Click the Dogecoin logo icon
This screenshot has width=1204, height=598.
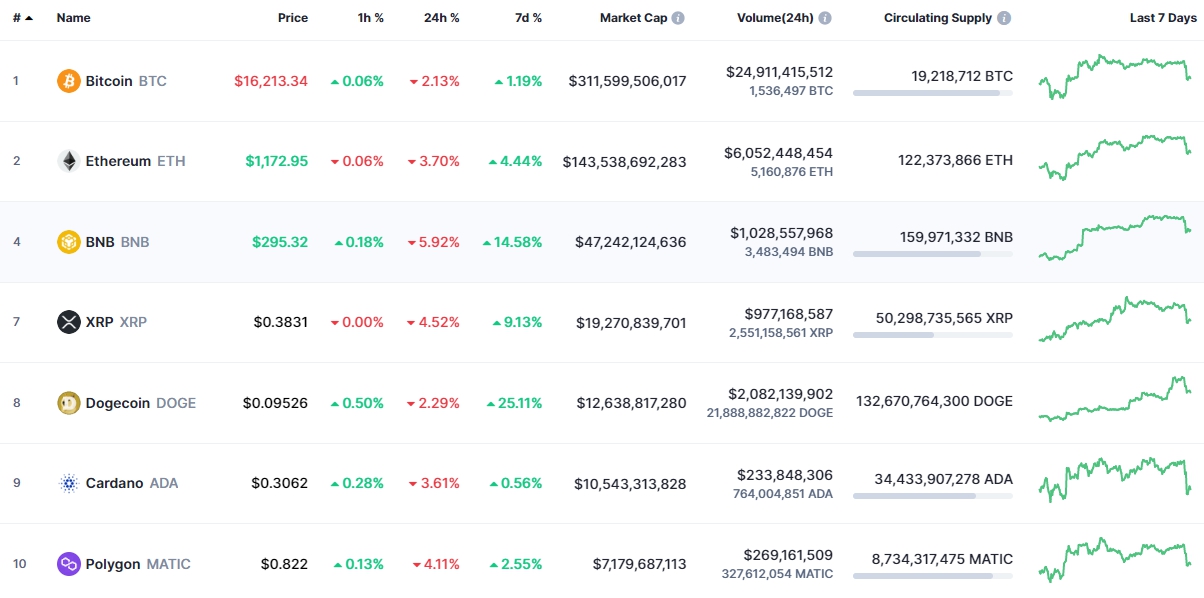click(69, 403)
